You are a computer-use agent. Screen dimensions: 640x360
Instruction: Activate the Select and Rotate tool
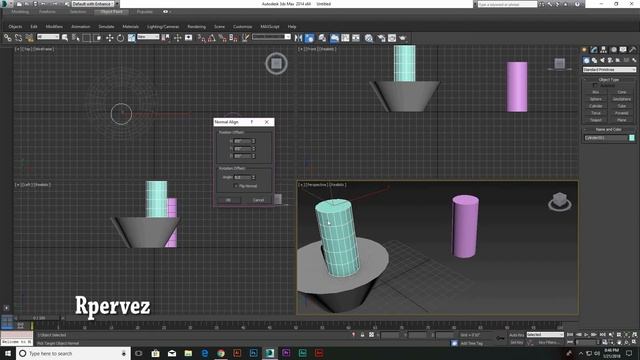120,38
